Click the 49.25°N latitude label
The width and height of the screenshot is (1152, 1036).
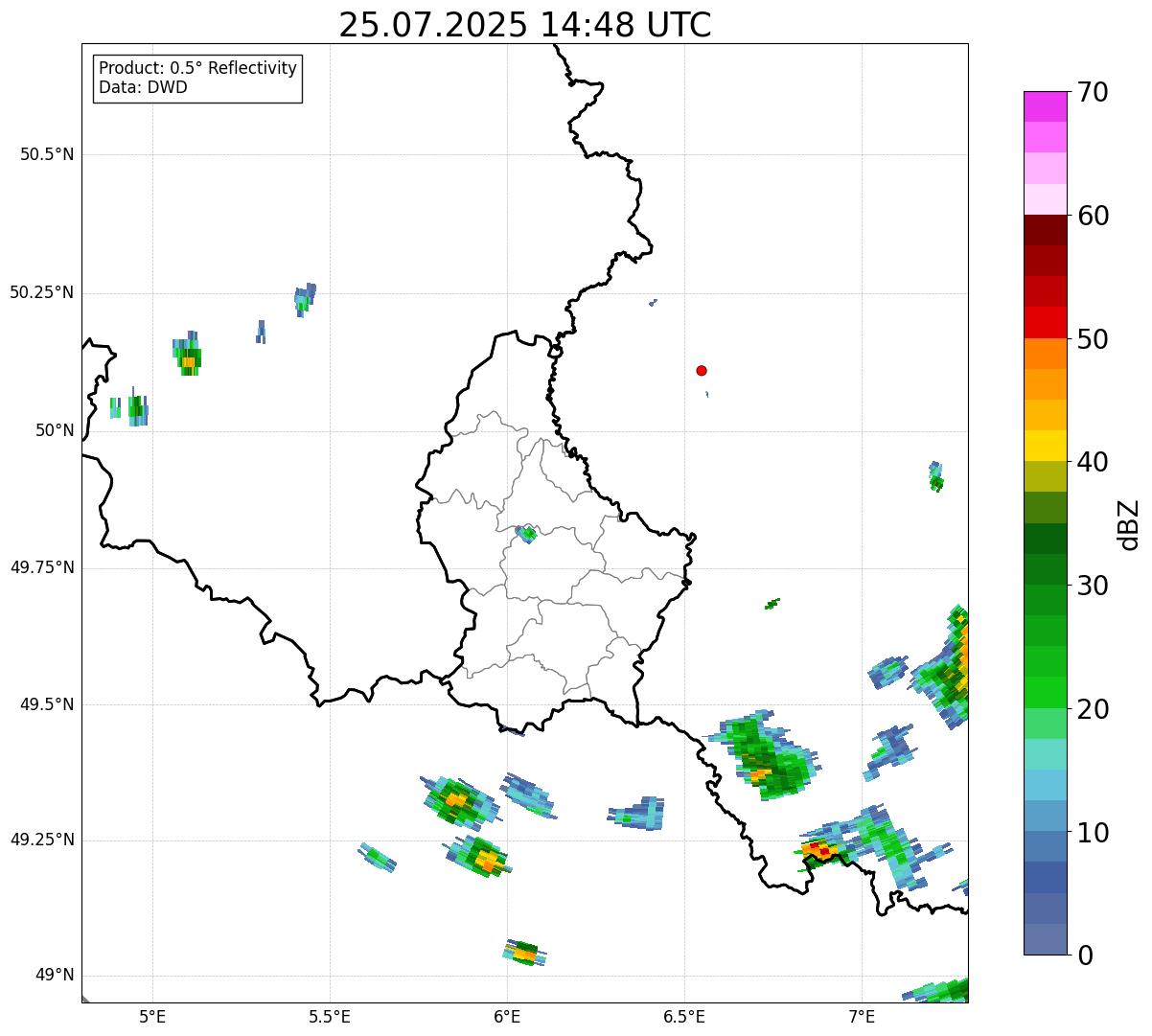click(x=41, y=840)
